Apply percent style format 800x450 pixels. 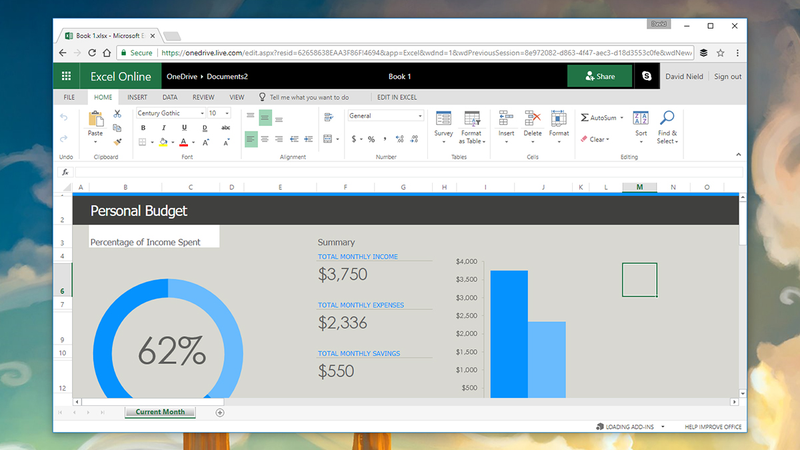coord(371,139)
